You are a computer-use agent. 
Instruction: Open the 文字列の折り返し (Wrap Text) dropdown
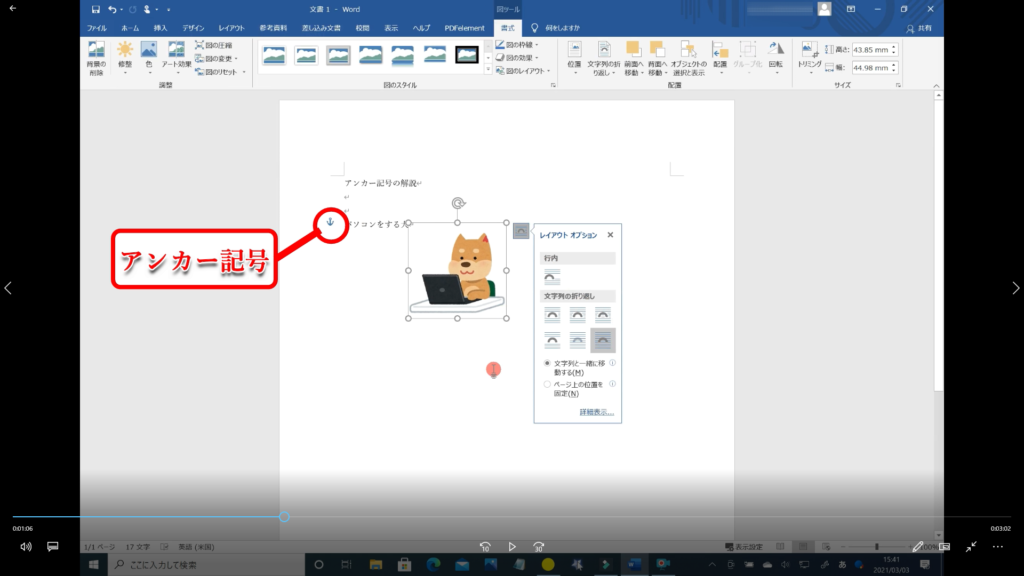[604, 58]
